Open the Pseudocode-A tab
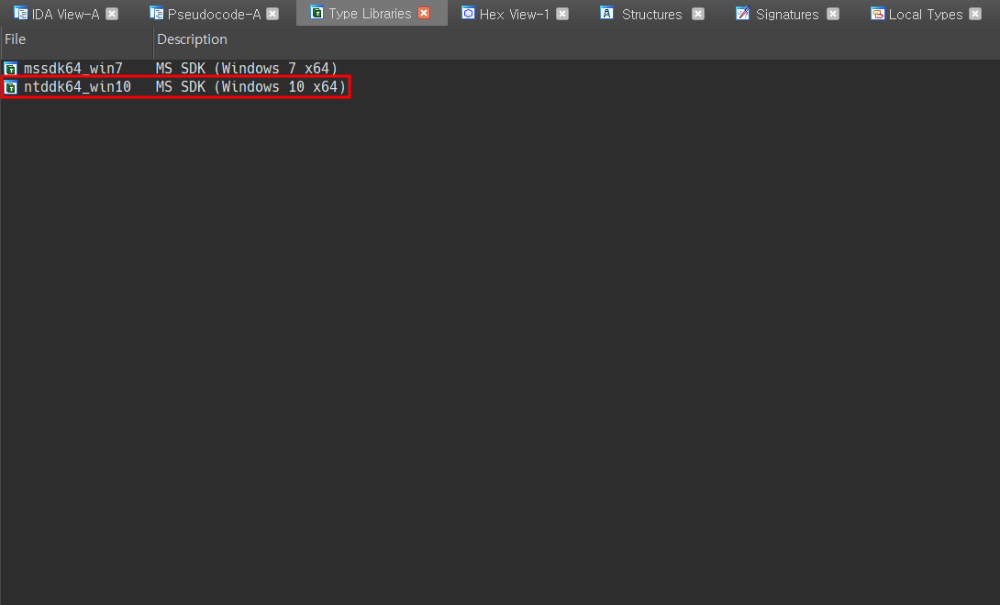The width and height of the screenshot is (1000, 605). (x=214, y=14)
